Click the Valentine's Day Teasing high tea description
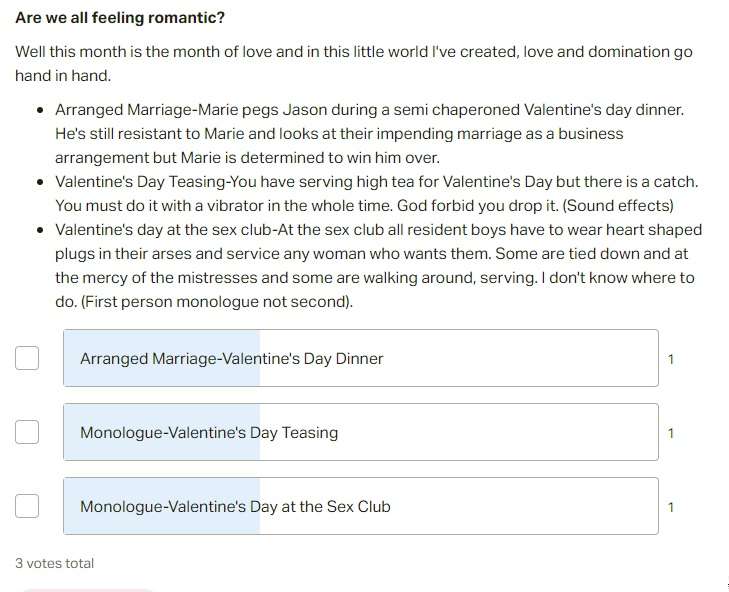 pos(377,193)
